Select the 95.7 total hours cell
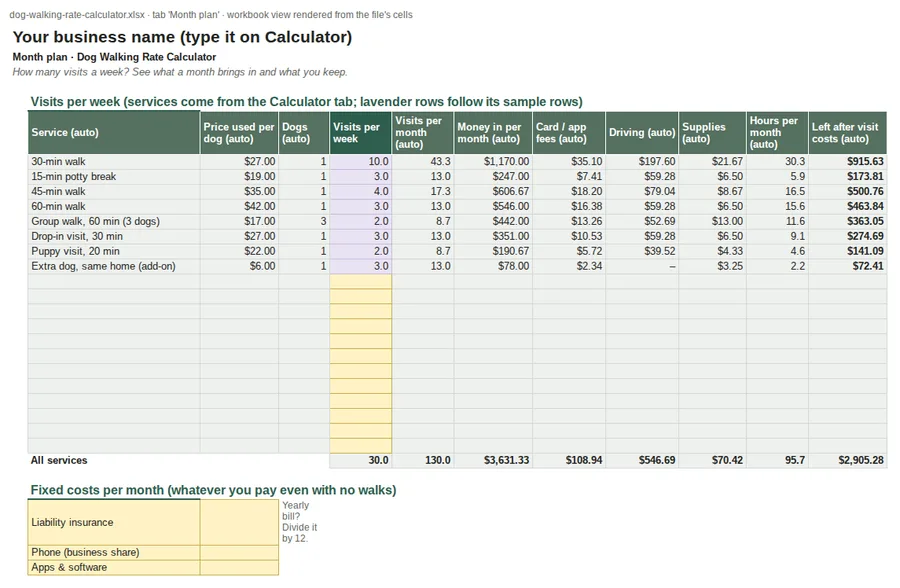900x588 pixels. (777, 461)
